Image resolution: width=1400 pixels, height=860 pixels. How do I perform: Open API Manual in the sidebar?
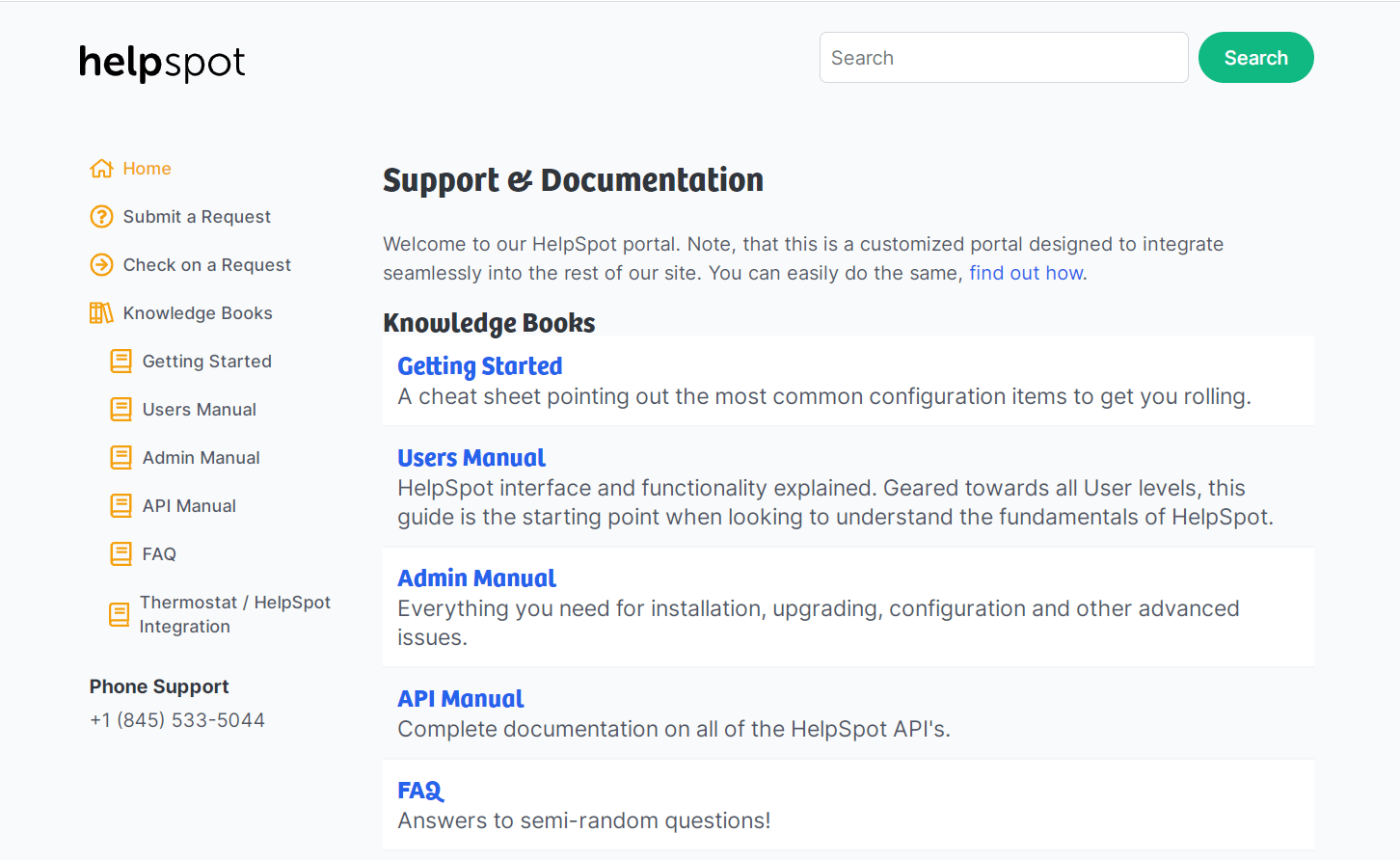(x=189, y=506)
